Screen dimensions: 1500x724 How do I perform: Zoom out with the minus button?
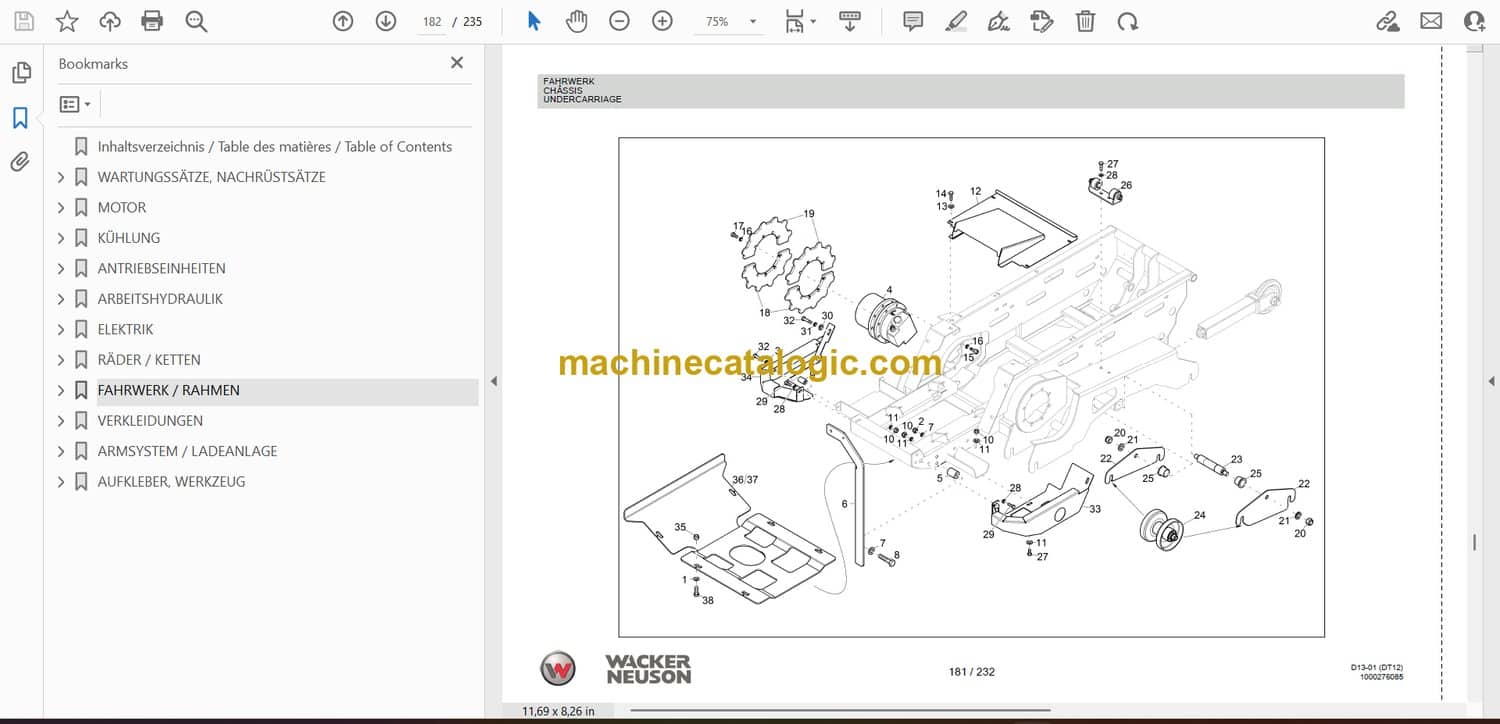click(619, 21)
